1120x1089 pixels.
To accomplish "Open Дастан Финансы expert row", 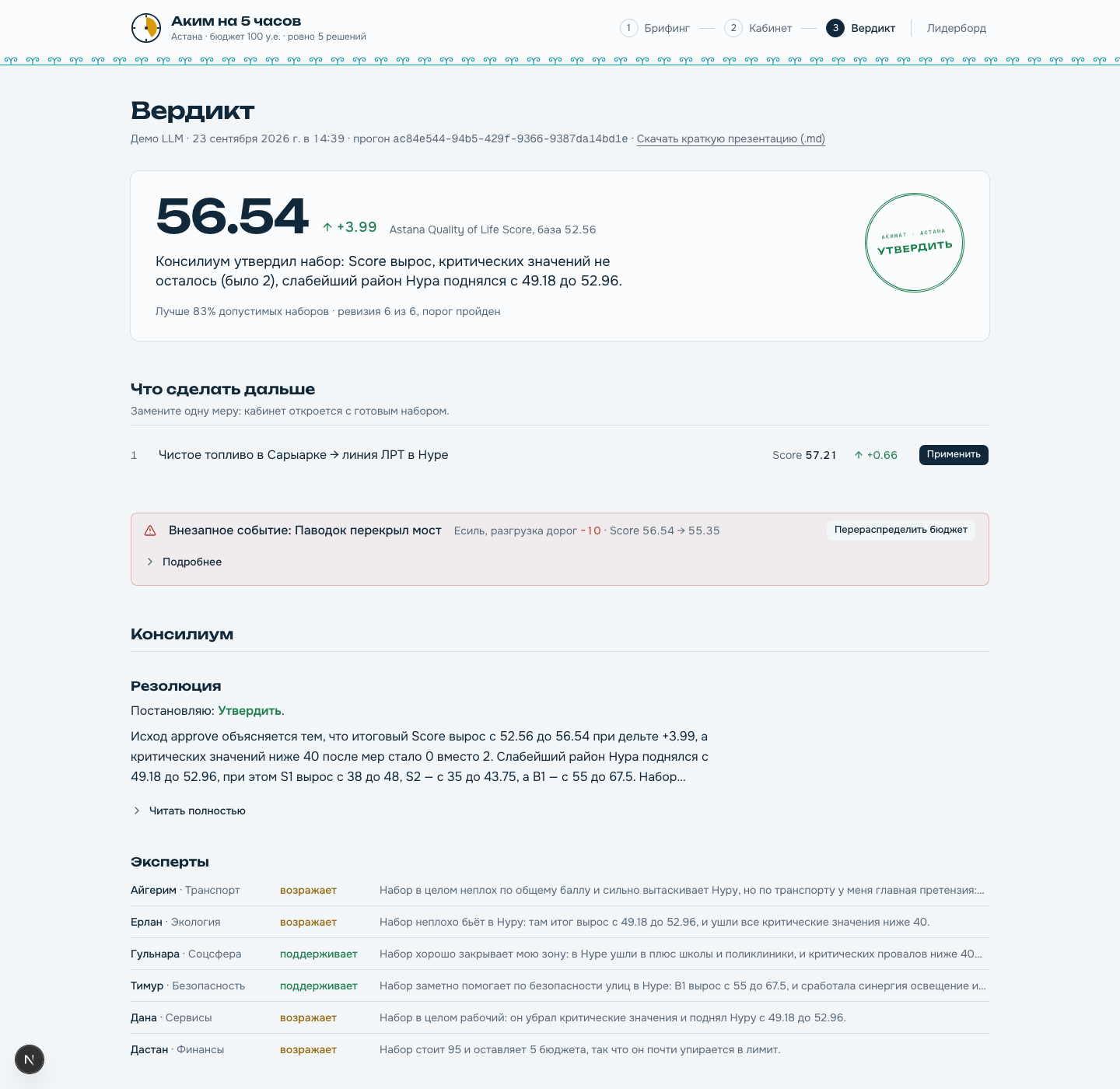I will click(x=560, y=1049).
